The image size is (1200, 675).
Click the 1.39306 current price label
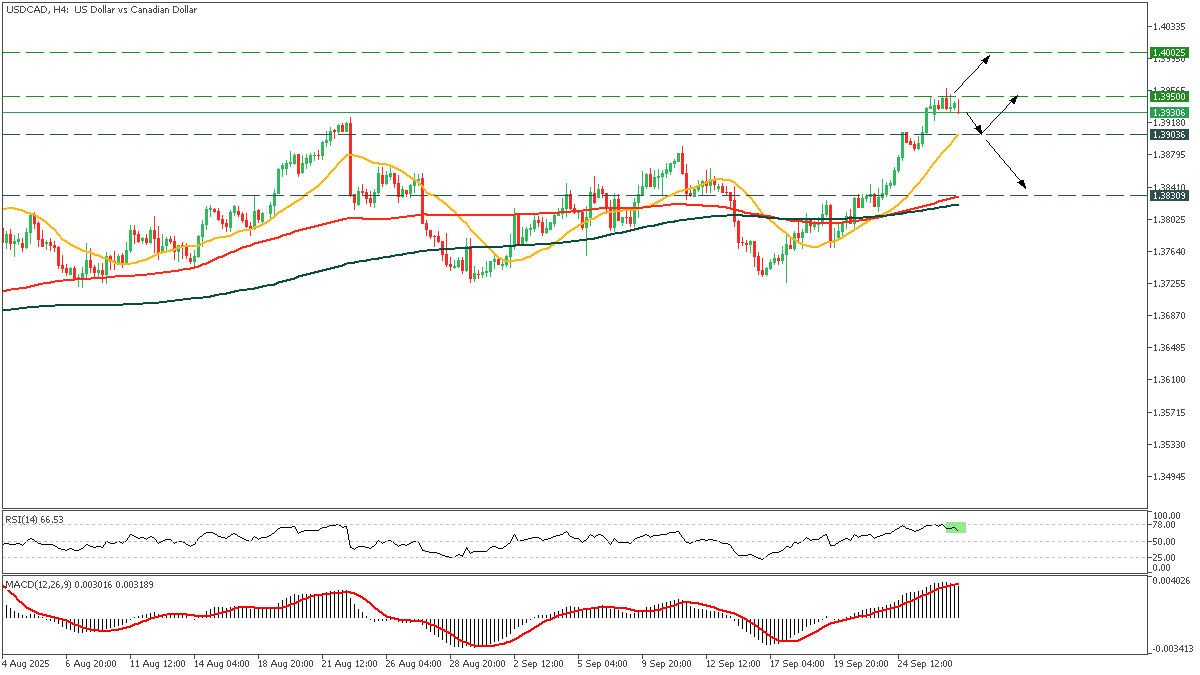coord(1168,113)
